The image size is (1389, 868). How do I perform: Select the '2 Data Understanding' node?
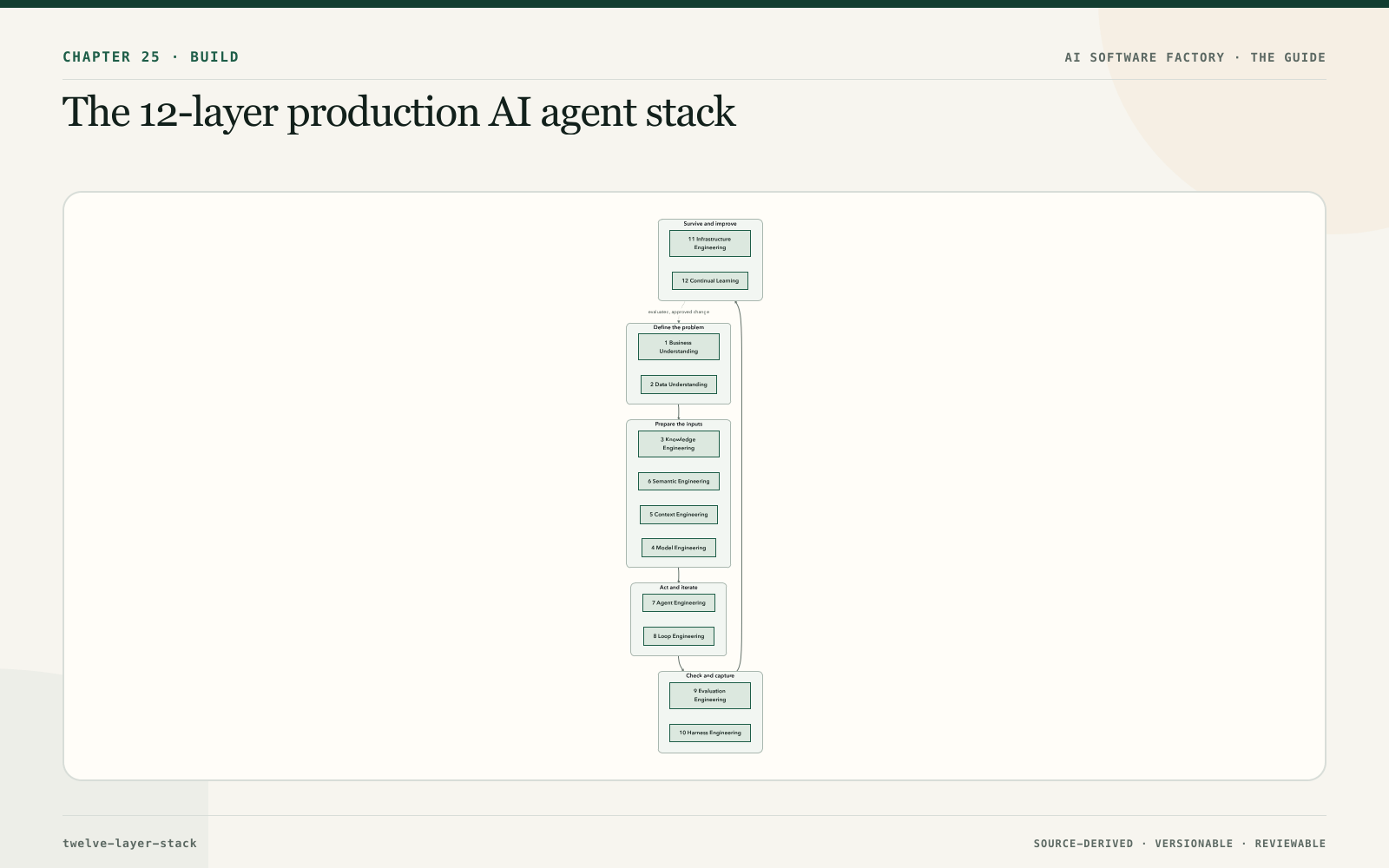(678, 385)
